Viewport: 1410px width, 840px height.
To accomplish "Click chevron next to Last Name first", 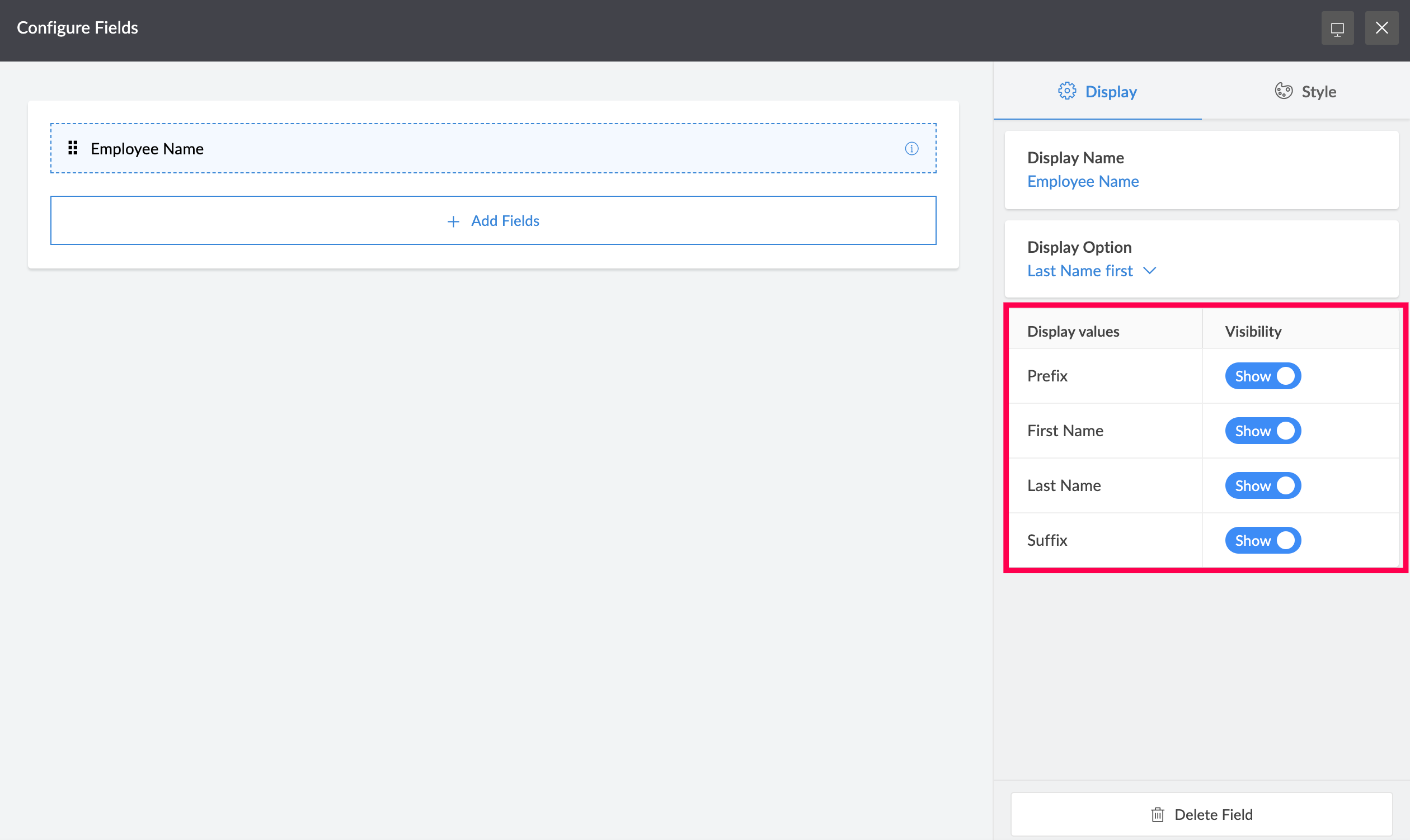I will click(x=1149, y=271).
